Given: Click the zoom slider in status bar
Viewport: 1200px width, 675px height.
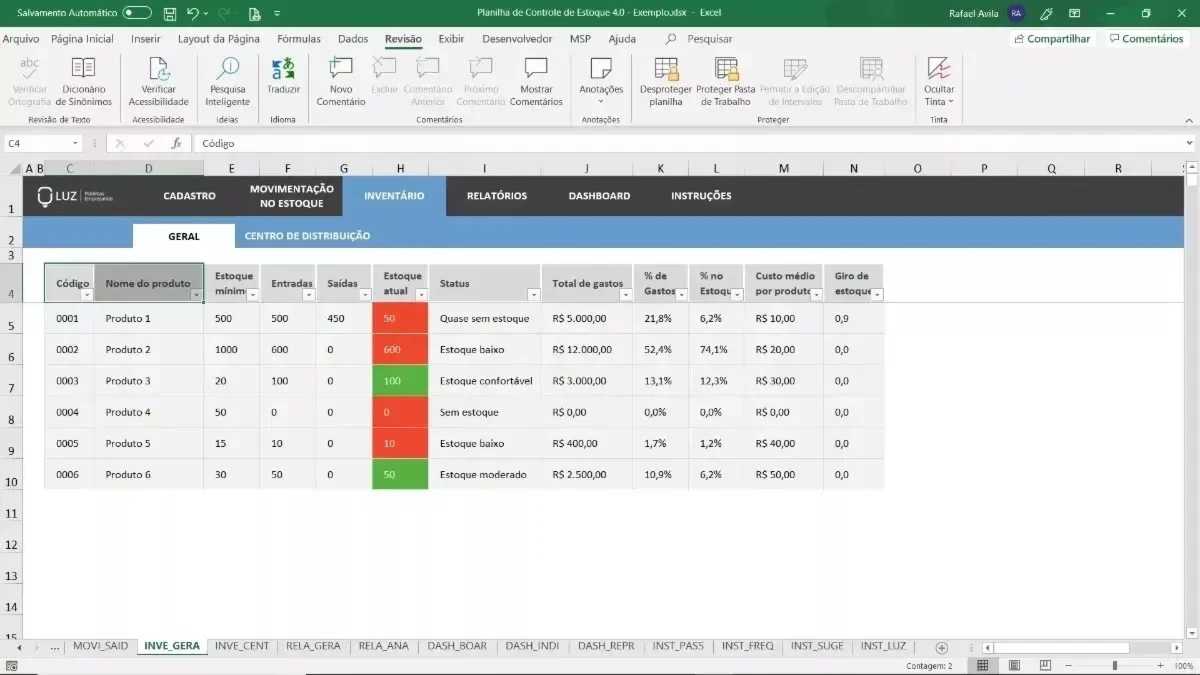Looking at the screenshot, I should pyautogui.click(x=1115, y=665).
